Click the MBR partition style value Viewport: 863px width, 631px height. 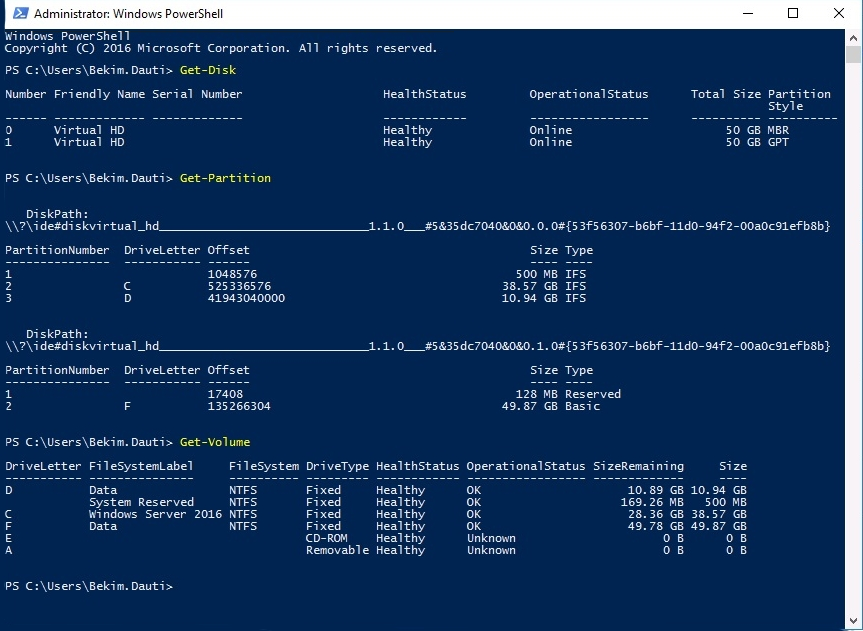(778, 130)
